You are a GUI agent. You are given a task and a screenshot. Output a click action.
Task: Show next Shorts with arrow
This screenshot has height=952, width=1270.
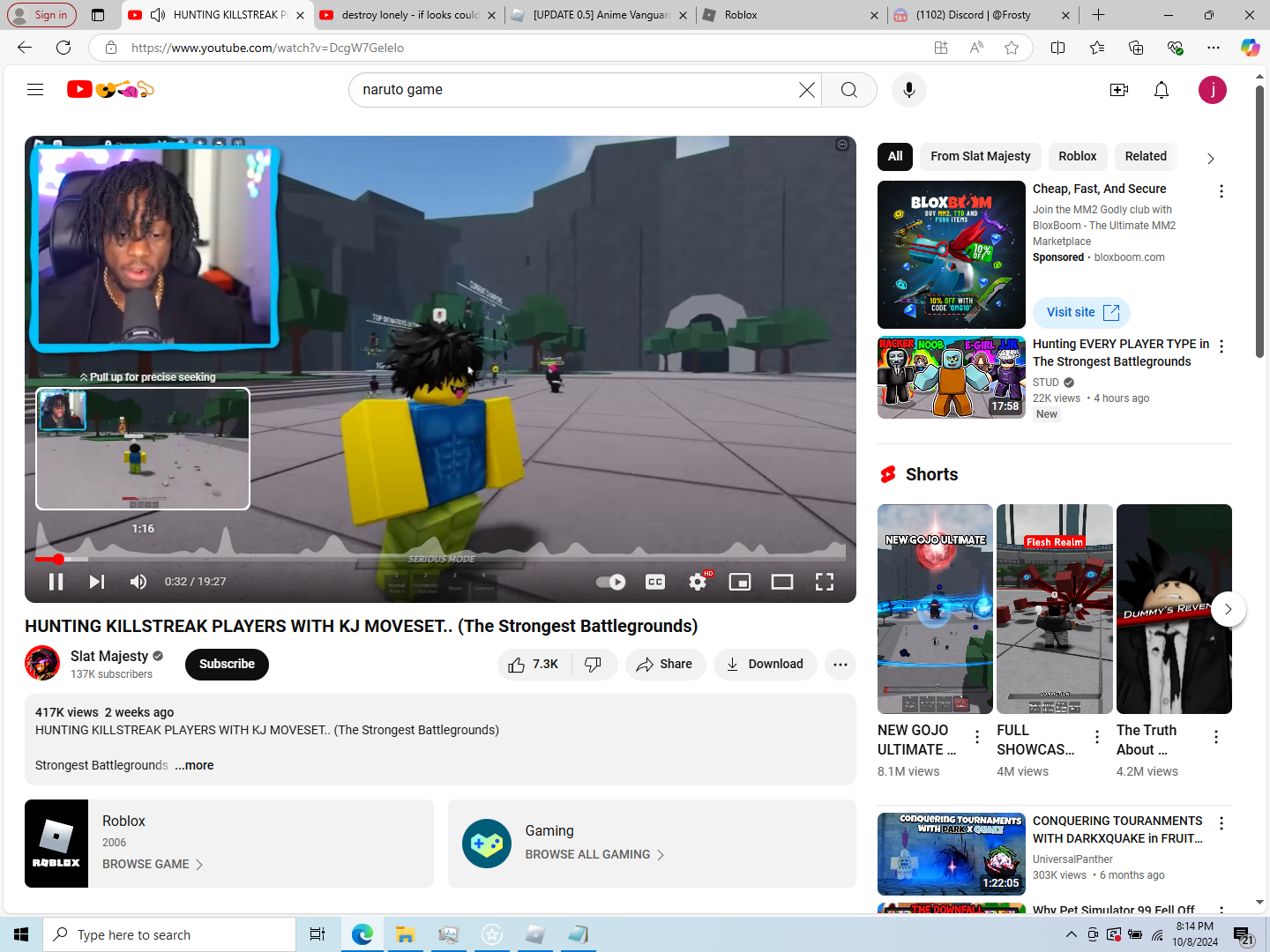[x=1228, y=609]
